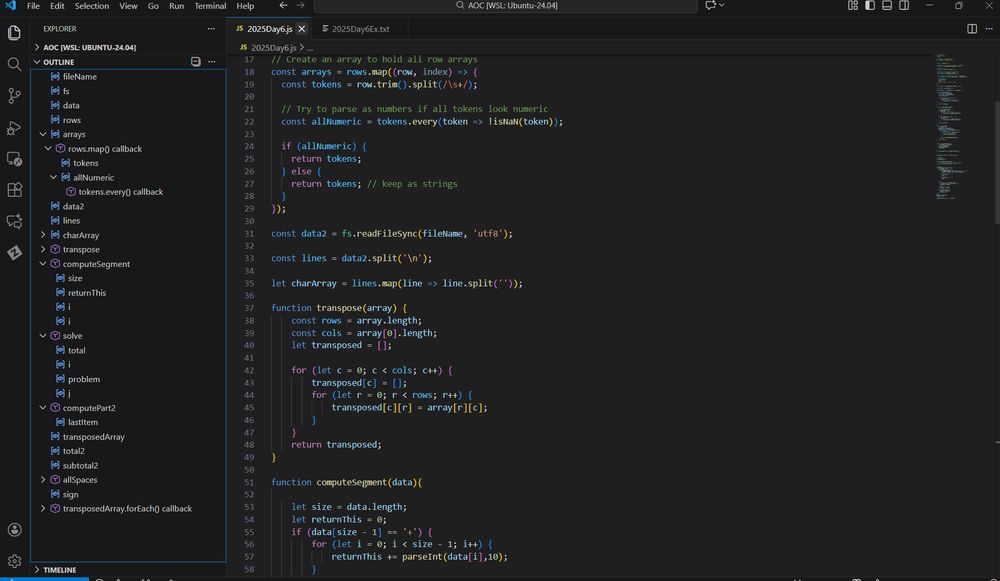The image size is (1000, 581).
Task: Select the subtotal2 symbol in Outline
Action: coord(80,466)
